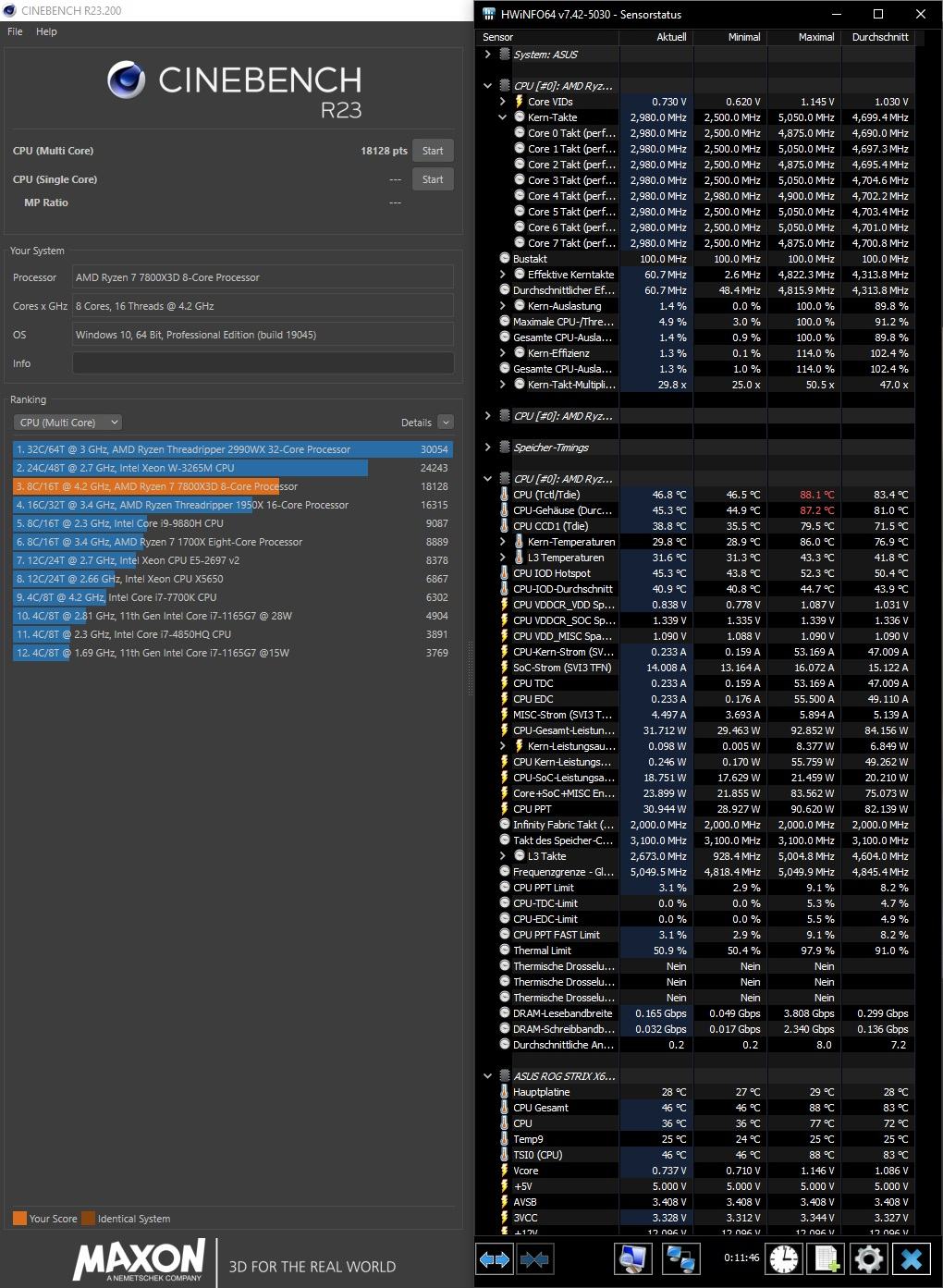
Task: Click the DRAM-Lesebandbreite gauge icon
Action: (505, 1013)
